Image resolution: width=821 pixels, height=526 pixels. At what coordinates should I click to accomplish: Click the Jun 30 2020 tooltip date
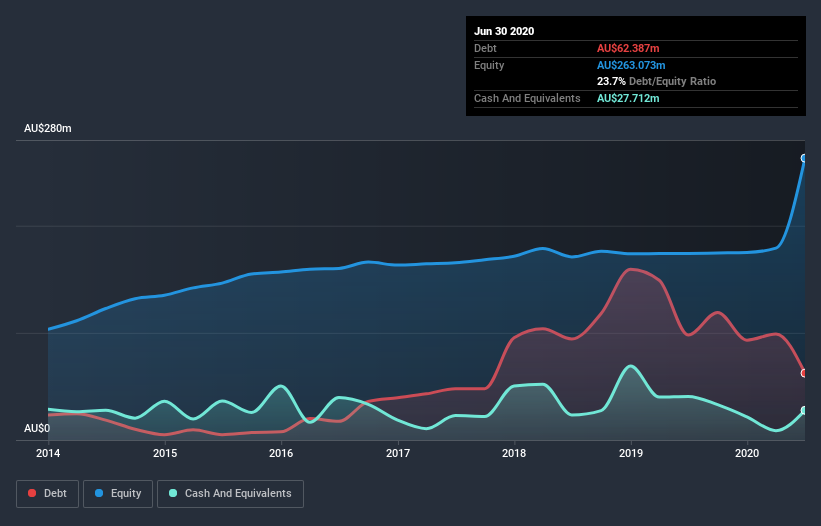504,31
